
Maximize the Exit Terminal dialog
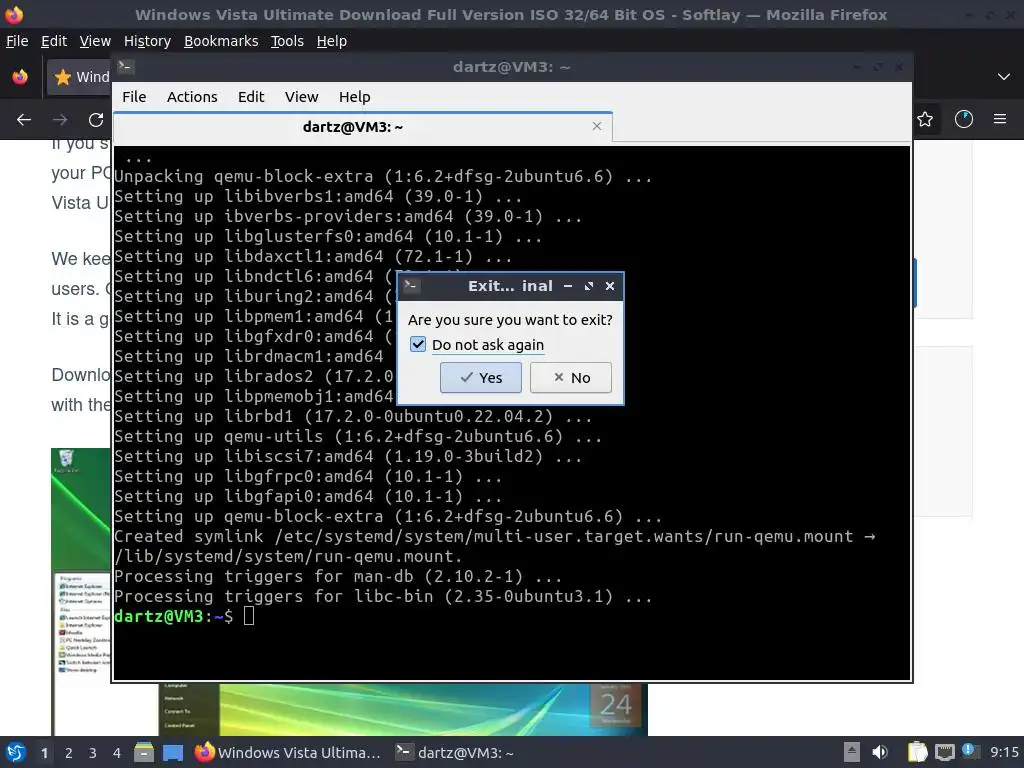(589, 286)
